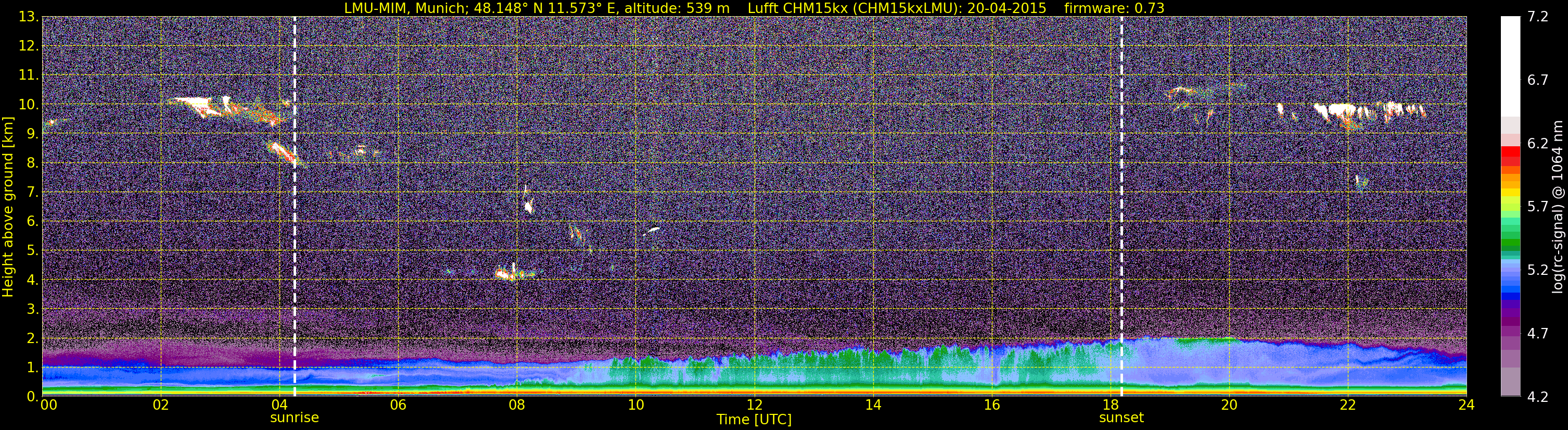This screenshot has width=1568, height=430.
Task: Click the 'Time [UTC]' axis label
Action: click(x=754, y=420)
